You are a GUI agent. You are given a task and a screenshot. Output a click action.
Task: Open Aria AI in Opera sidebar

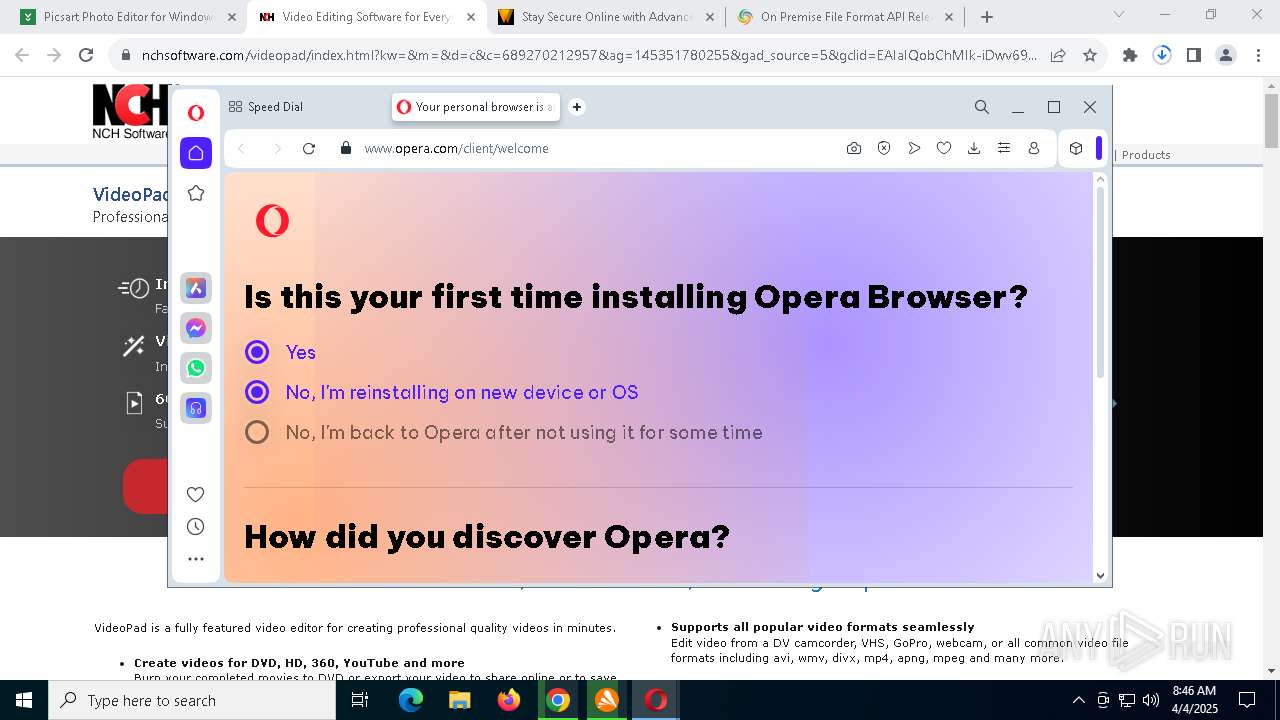tap(196, 288)
